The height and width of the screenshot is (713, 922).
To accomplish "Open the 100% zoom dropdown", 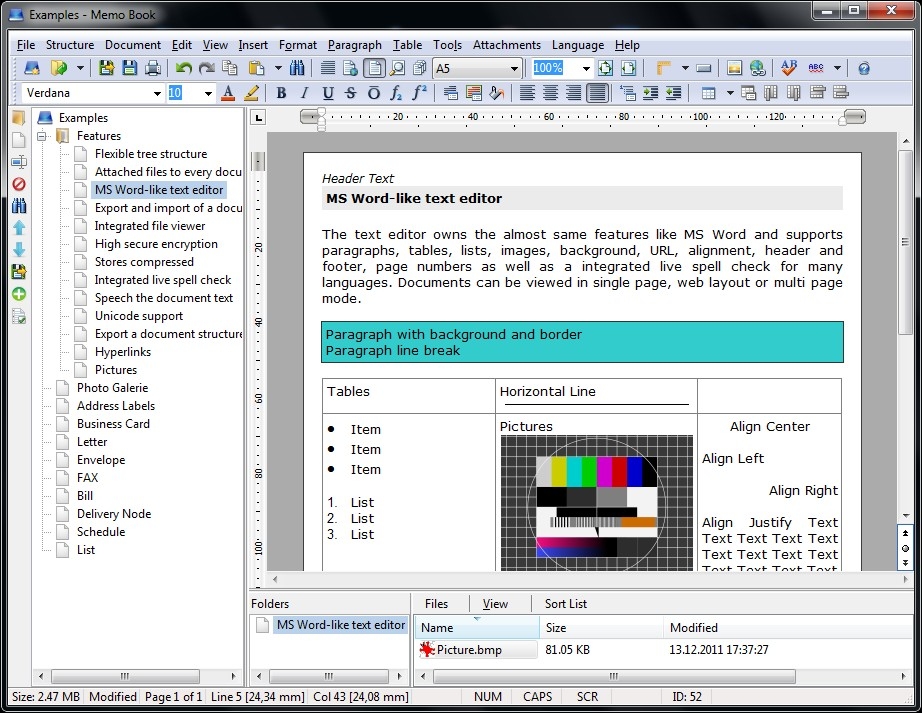I will (586, 69).
